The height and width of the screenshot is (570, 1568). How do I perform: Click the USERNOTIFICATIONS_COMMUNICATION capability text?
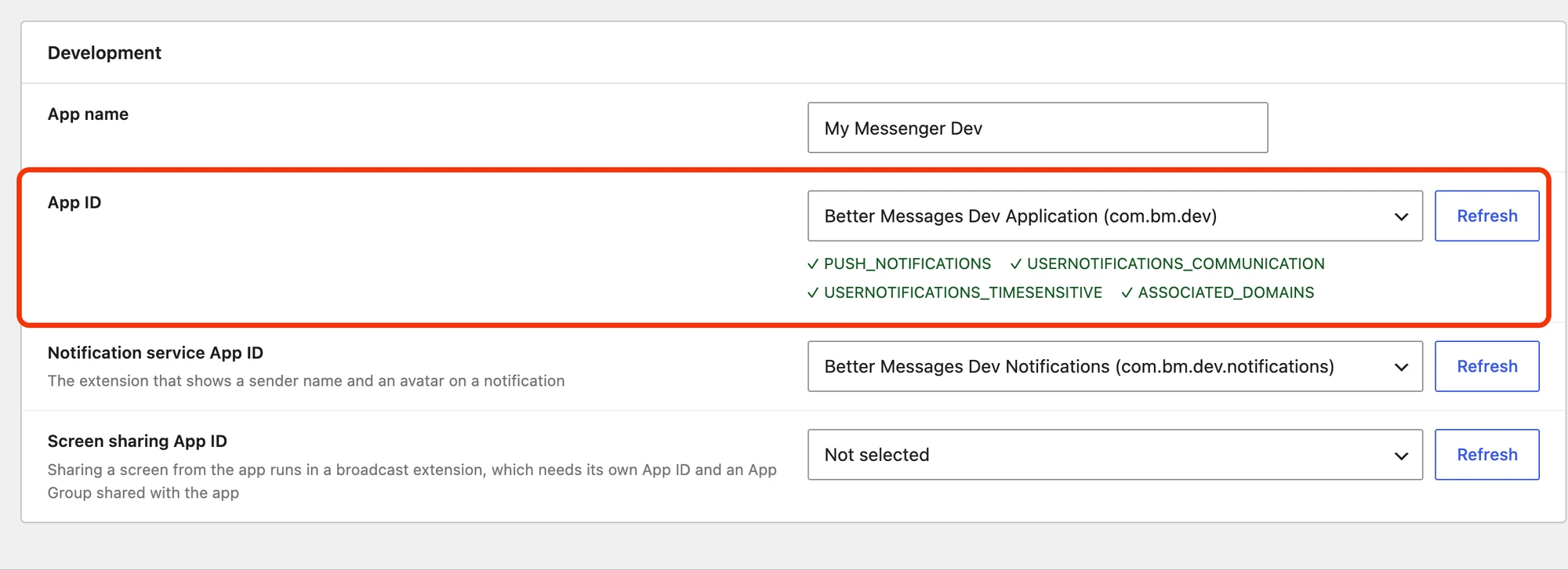(x=1175, y=264)
